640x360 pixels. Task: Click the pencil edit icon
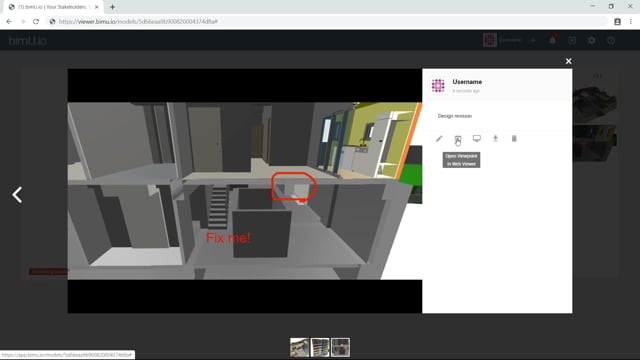[x=439, y=139]
